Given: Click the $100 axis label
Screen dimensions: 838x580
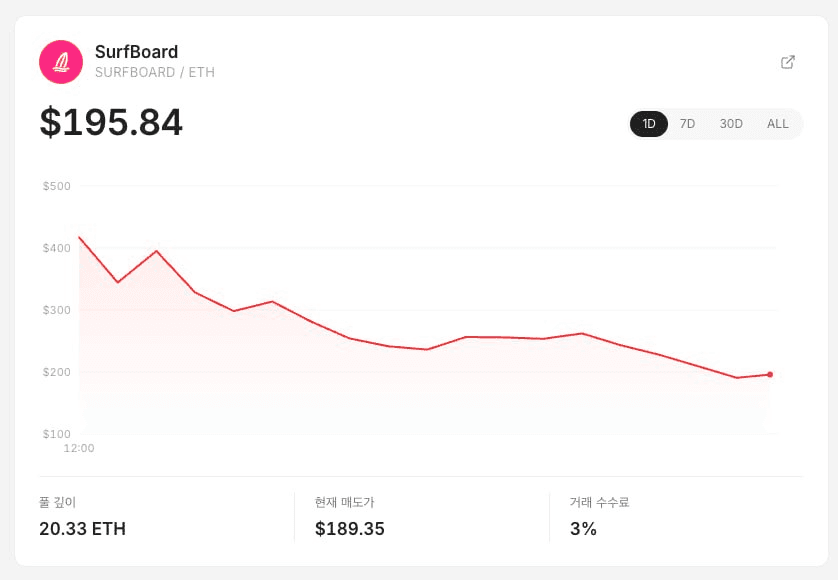Looking at the screenshot, I should pyautogui.click(x=57, y=434).
